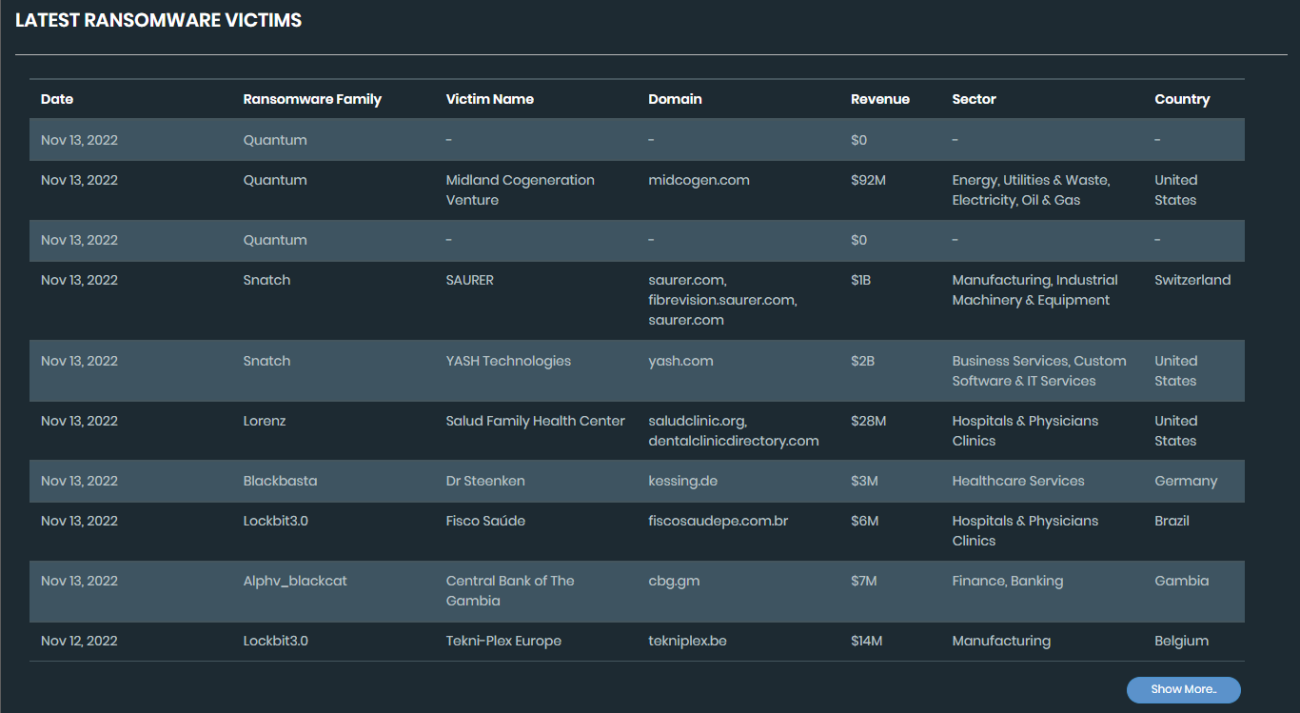Sort by the Date column header
The height and width of the screenshot is (713, 1300).
pyautogui.click(x=57, y=99)
